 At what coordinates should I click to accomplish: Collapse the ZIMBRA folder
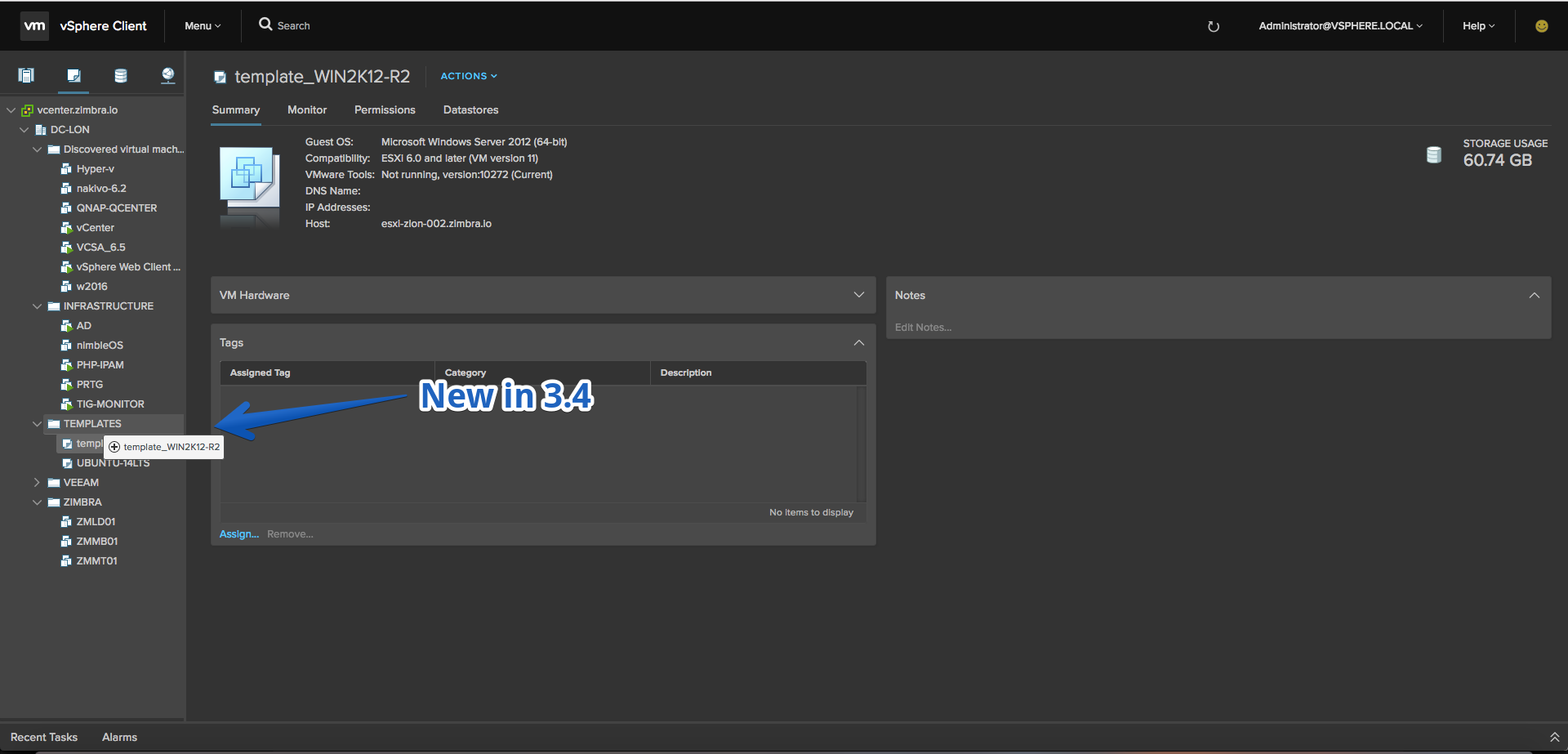pyautogui.click(x=38, y=502)
